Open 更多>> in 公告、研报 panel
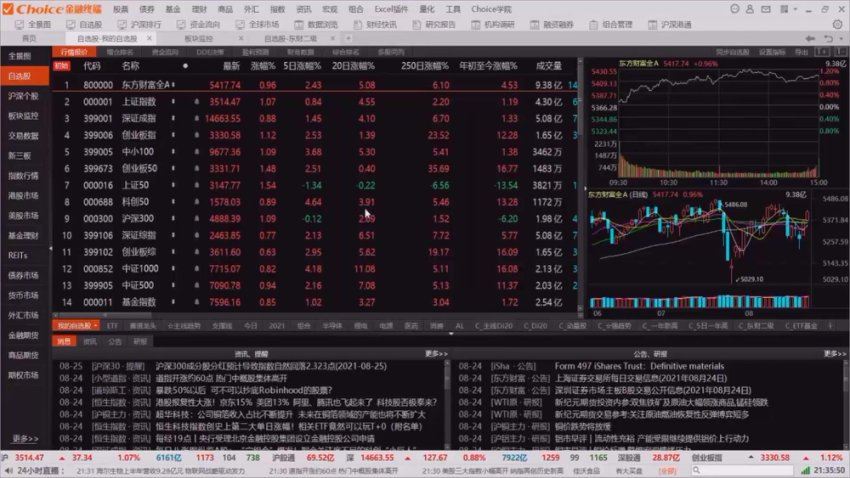The image size is (850, 478). pos(834,354)
